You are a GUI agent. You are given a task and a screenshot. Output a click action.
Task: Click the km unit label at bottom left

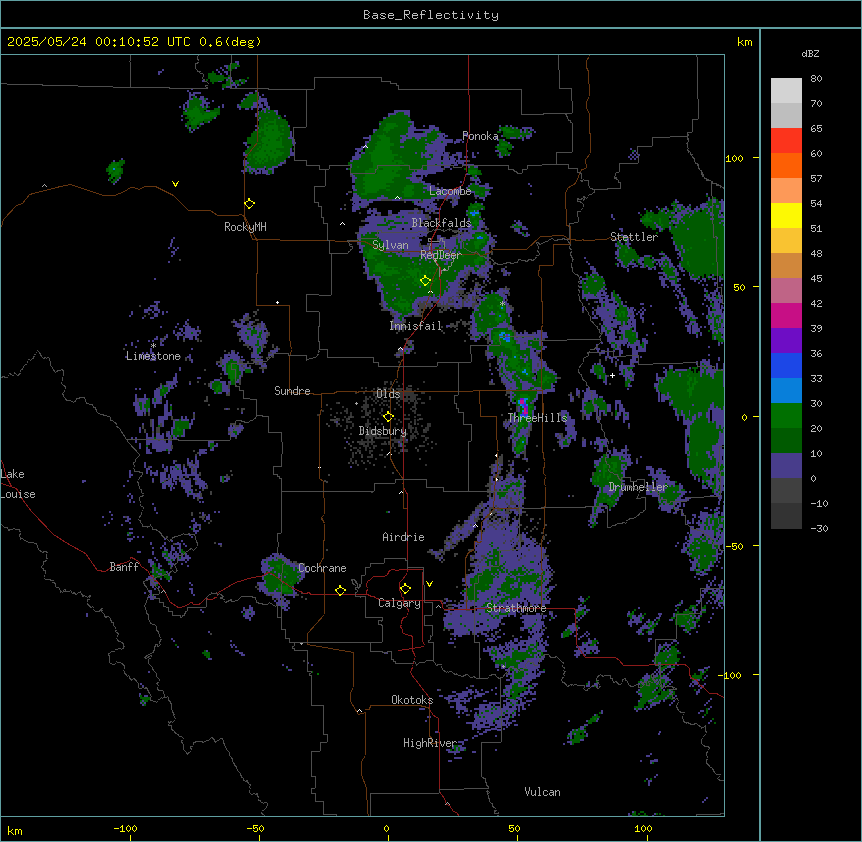(15, 830)
